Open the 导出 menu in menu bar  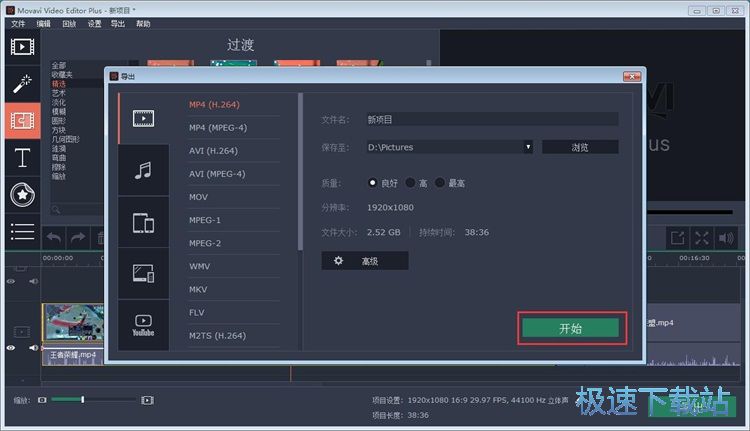118,23
